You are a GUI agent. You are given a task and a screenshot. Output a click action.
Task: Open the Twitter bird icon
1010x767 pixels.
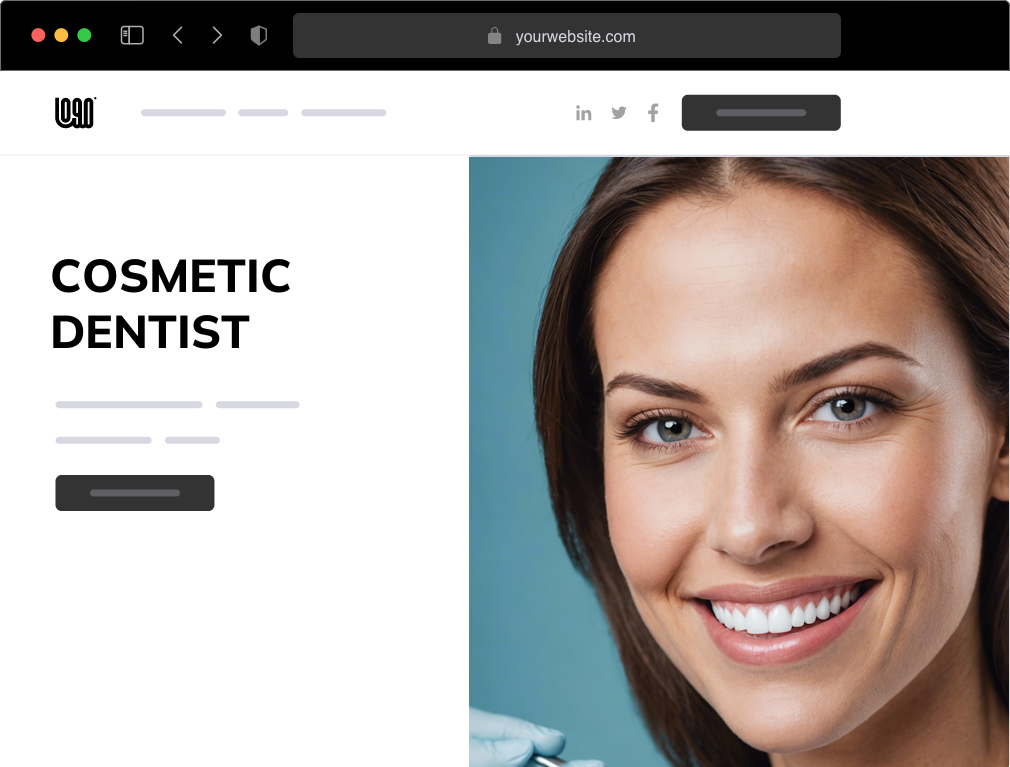click(619, 113)
